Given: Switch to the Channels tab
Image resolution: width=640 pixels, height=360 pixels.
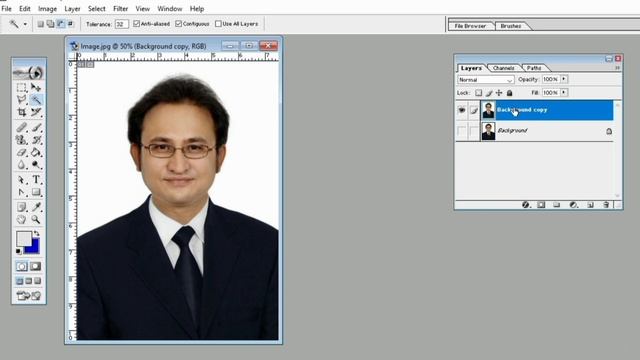Looking at the screenshot, I should (x=503, y=68).
